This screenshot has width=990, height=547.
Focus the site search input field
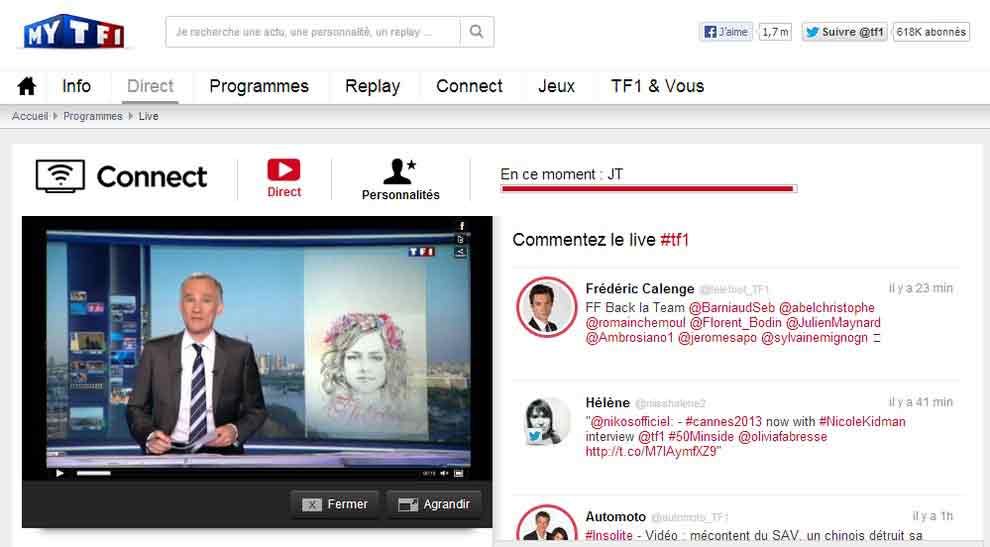pos(313,32)
